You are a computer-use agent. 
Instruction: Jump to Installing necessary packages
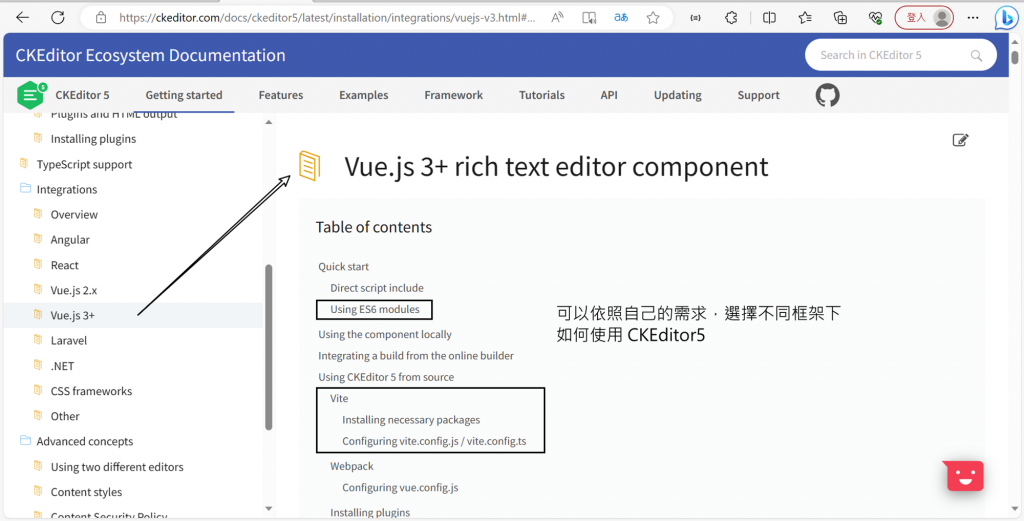[x=411, y=420]
